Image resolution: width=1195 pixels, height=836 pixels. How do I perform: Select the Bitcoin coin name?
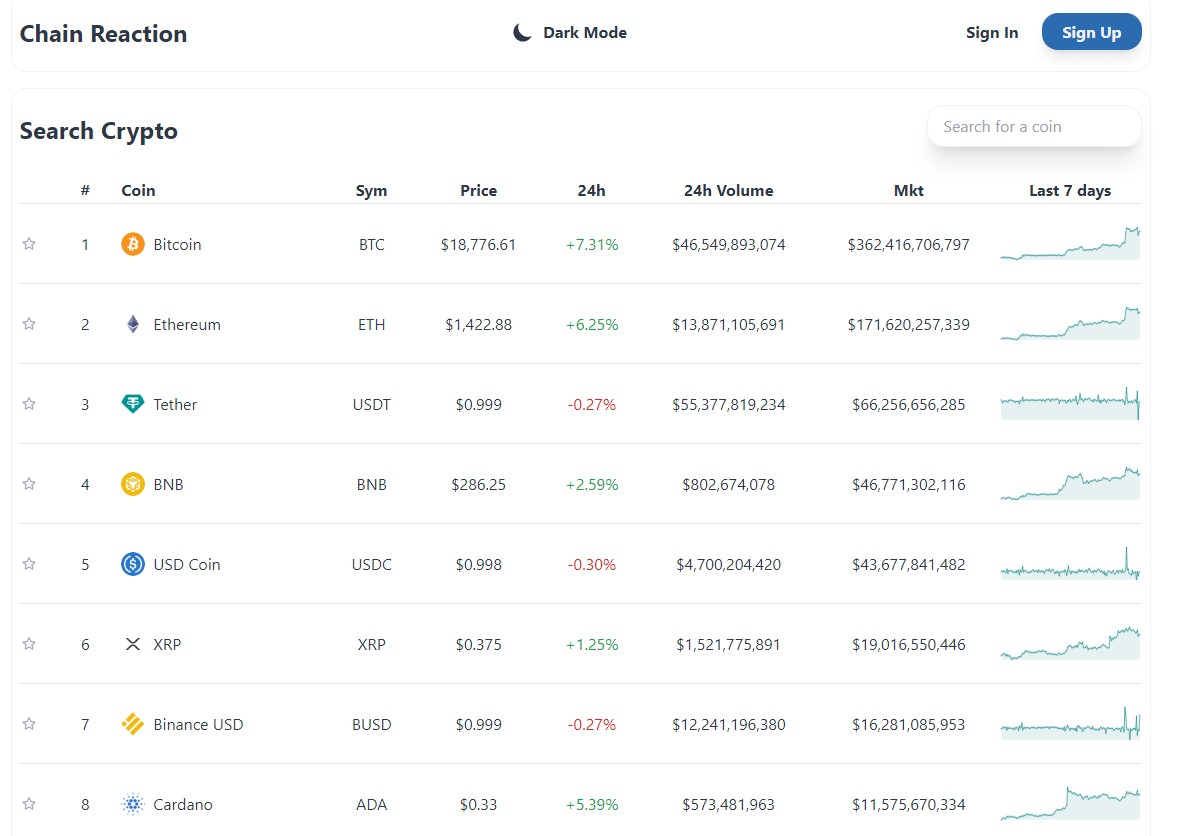tap(177, 244)
